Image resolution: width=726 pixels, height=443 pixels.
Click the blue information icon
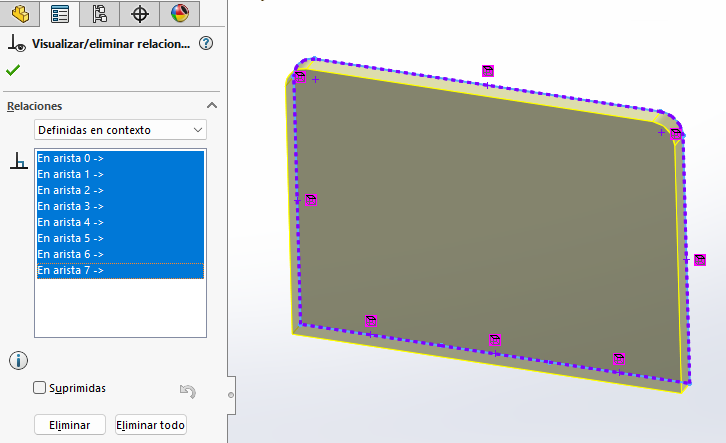coord(19,361)
